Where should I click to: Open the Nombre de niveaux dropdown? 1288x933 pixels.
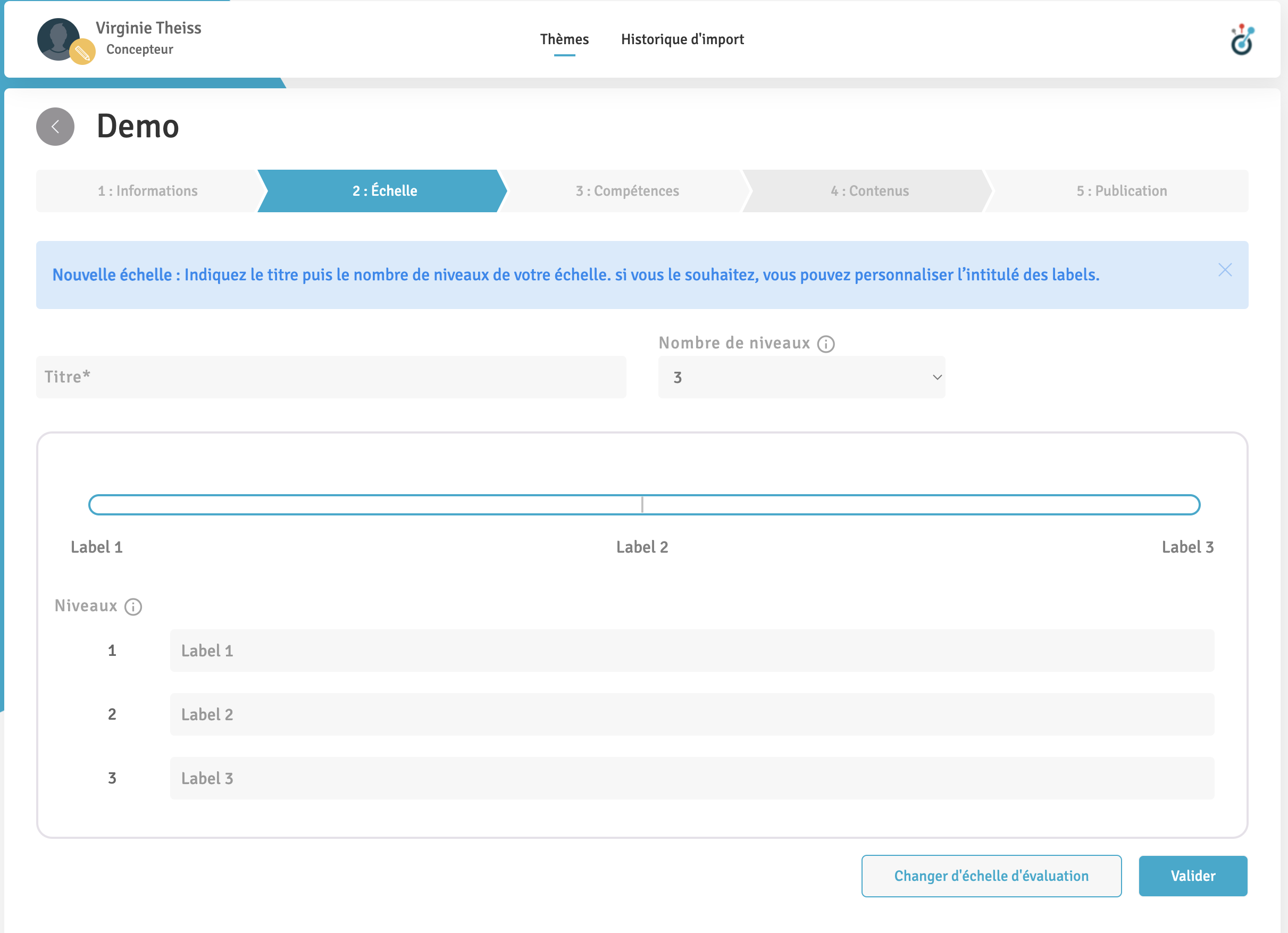(x=801, y=377)
